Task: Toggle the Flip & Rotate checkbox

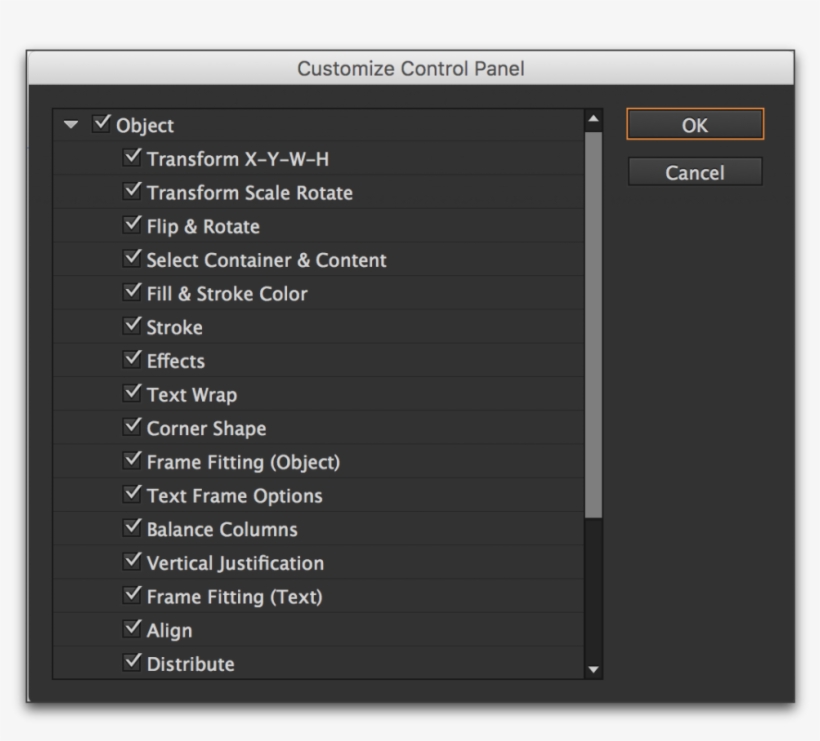Action: tap(131, 226)
